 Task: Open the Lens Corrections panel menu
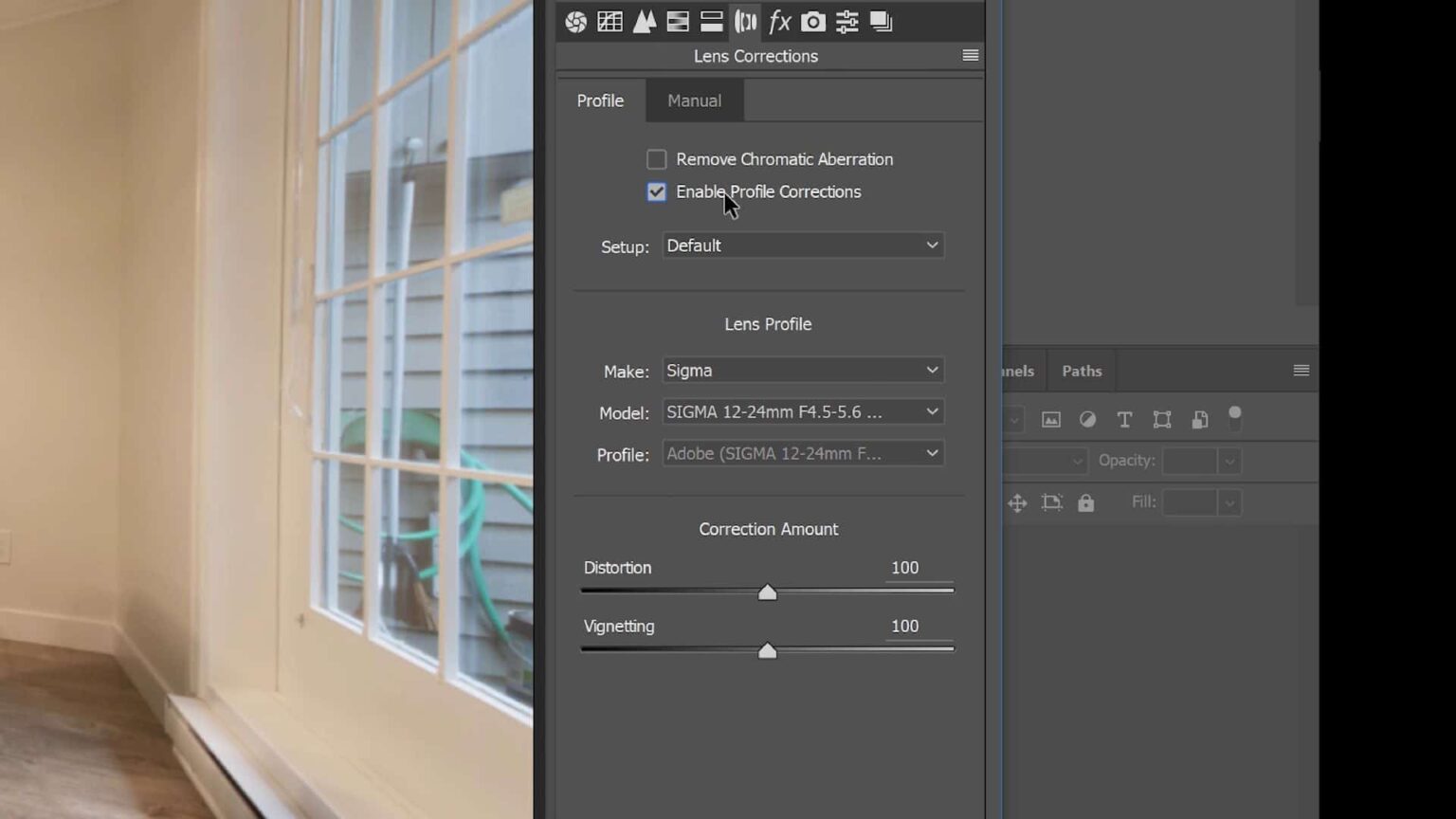[x=970, y=55]
